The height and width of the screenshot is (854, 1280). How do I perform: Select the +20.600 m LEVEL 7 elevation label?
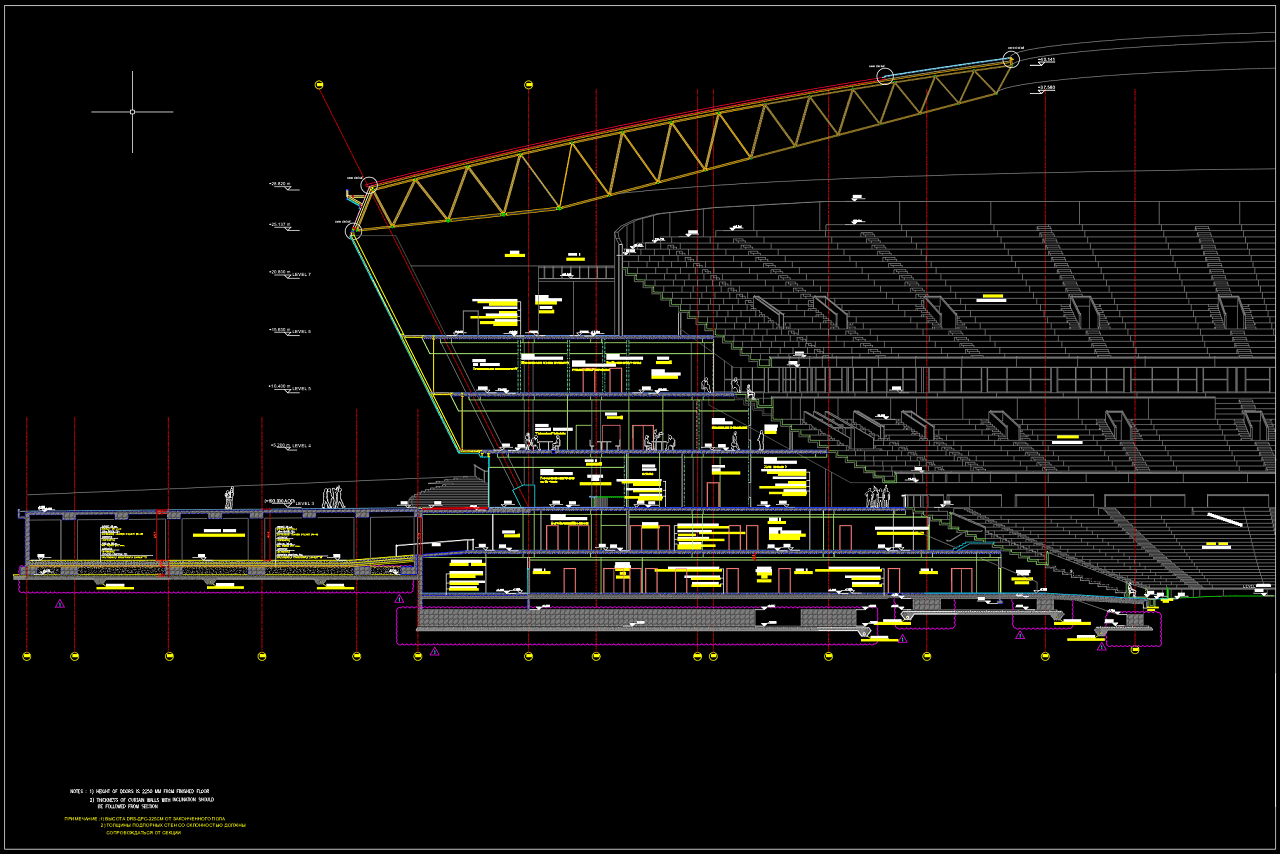click(x=290, y=273)
